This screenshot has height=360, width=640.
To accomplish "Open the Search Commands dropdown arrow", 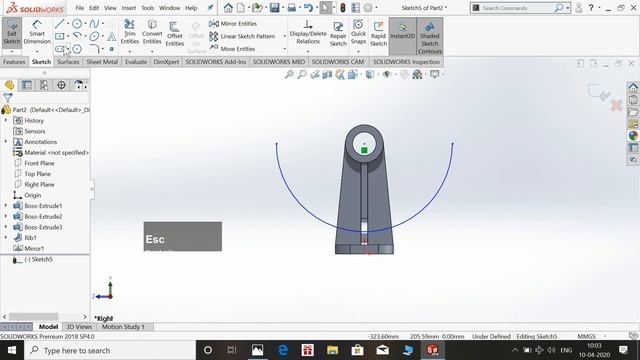I will point(567,8).
